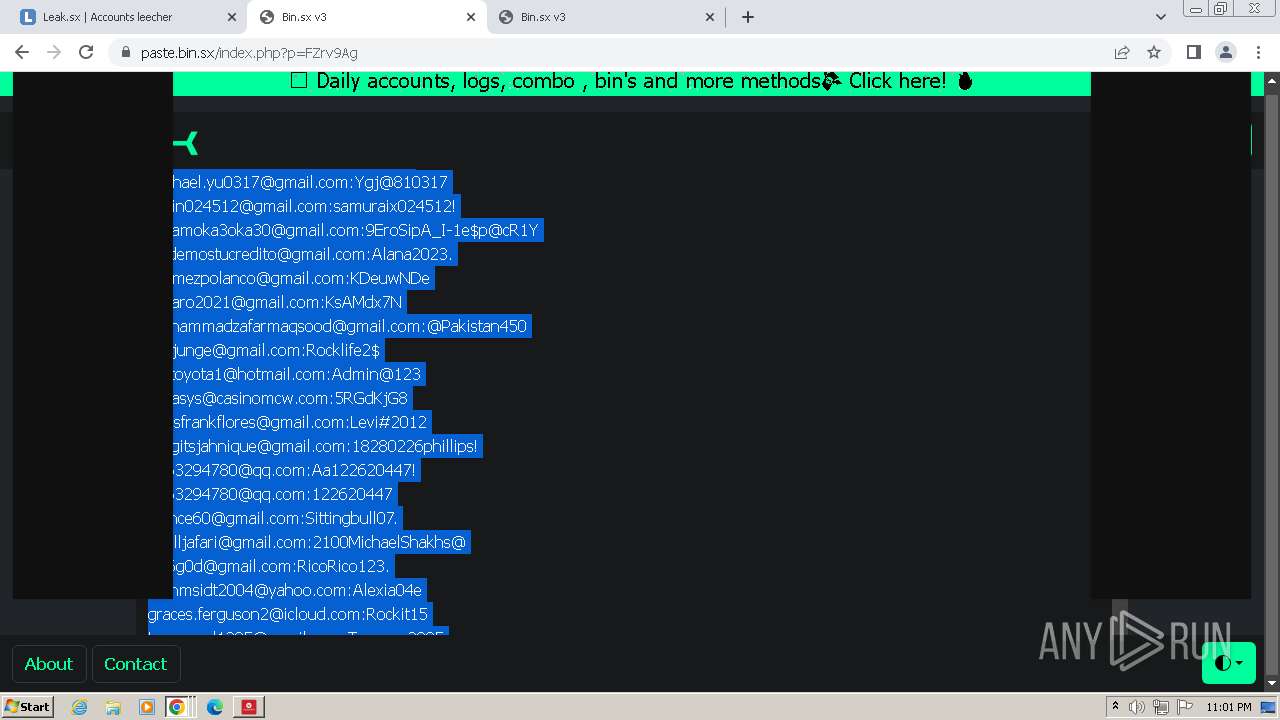Expand the theme toggle dropdown
The width and height of the screenshot is (1280, 720).
pyautogui.click(x=1229, y=662)
